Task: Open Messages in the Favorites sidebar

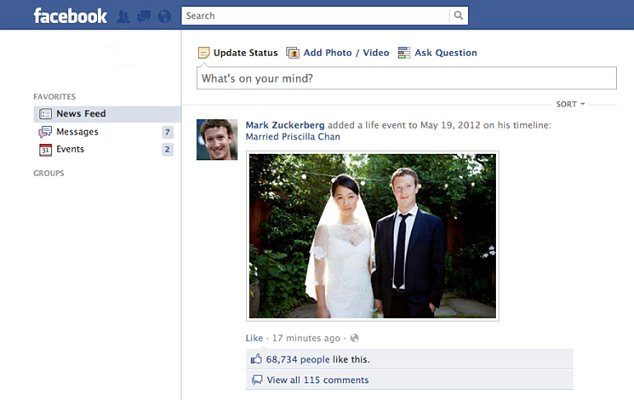Action: [77, 132]
